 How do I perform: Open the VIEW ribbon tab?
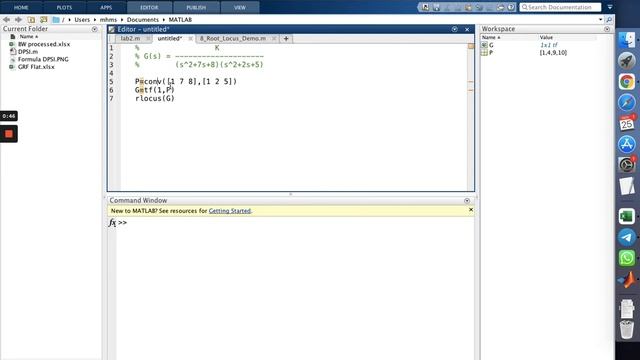point(240,7)
